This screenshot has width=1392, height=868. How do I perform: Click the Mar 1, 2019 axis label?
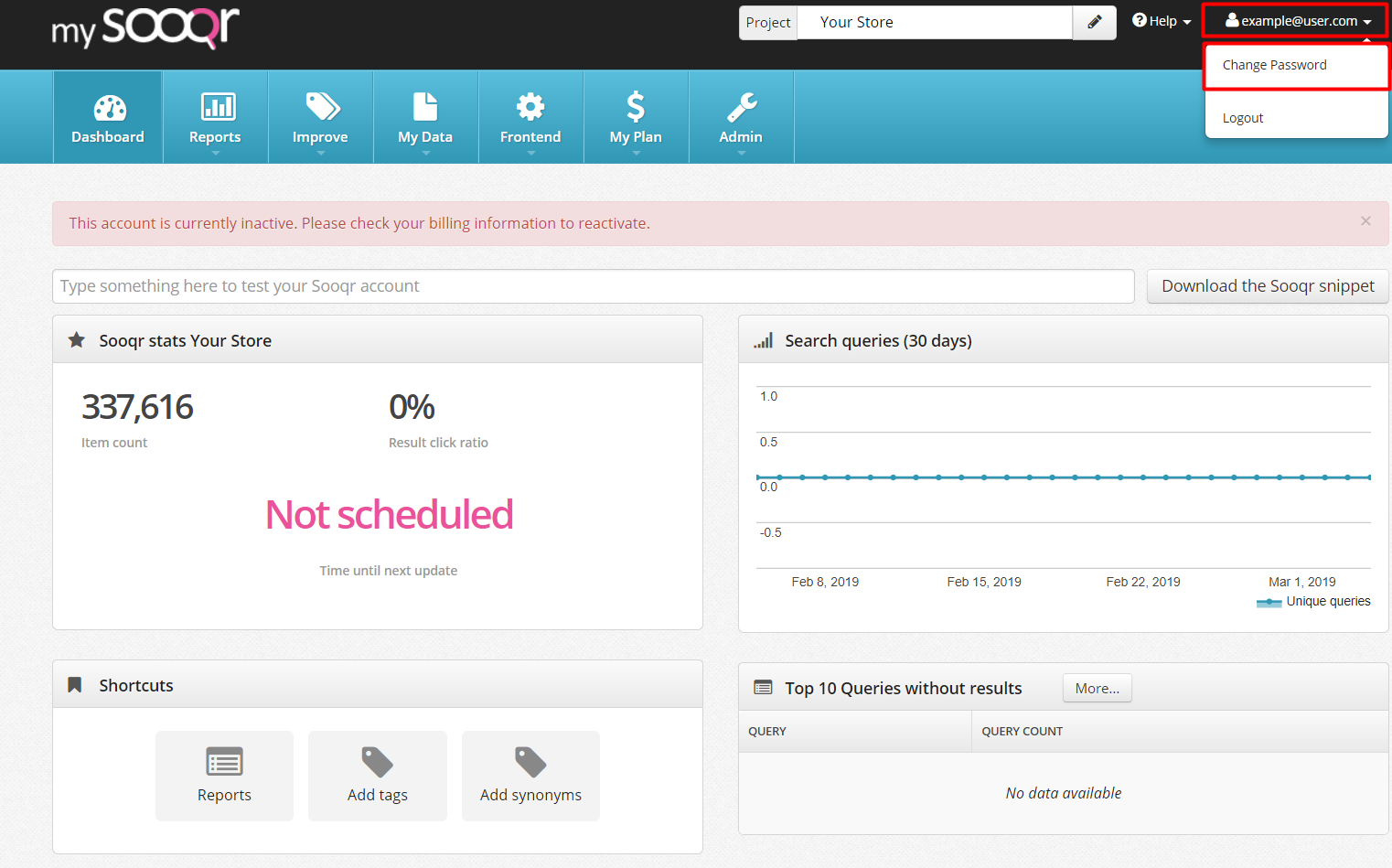[1302, 582]
